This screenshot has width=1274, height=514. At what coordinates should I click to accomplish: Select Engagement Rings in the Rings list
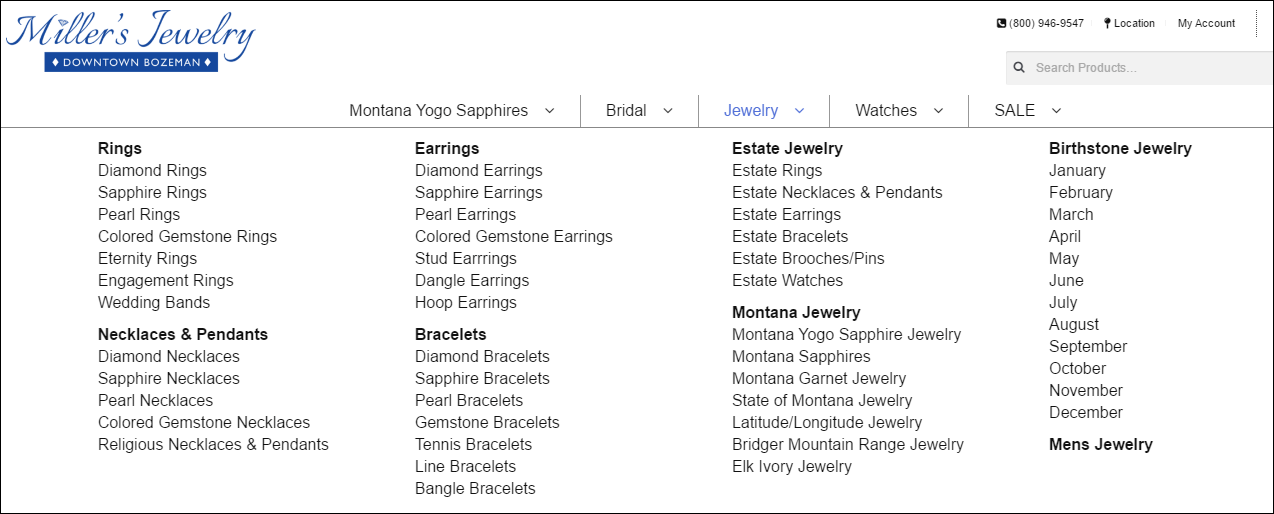(166, 281)
